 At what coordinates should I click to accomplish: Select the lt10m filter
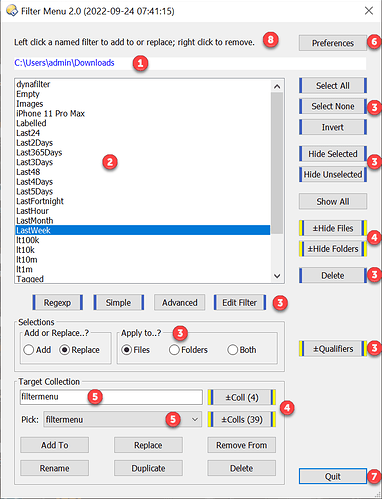point(143,260)
